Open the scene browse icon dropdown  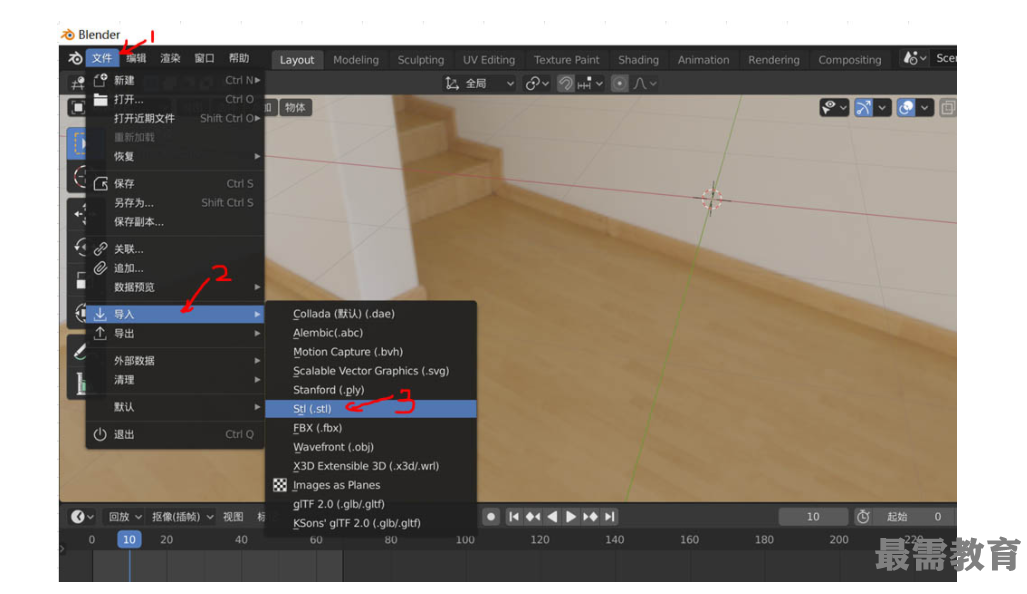click(914, 58)
